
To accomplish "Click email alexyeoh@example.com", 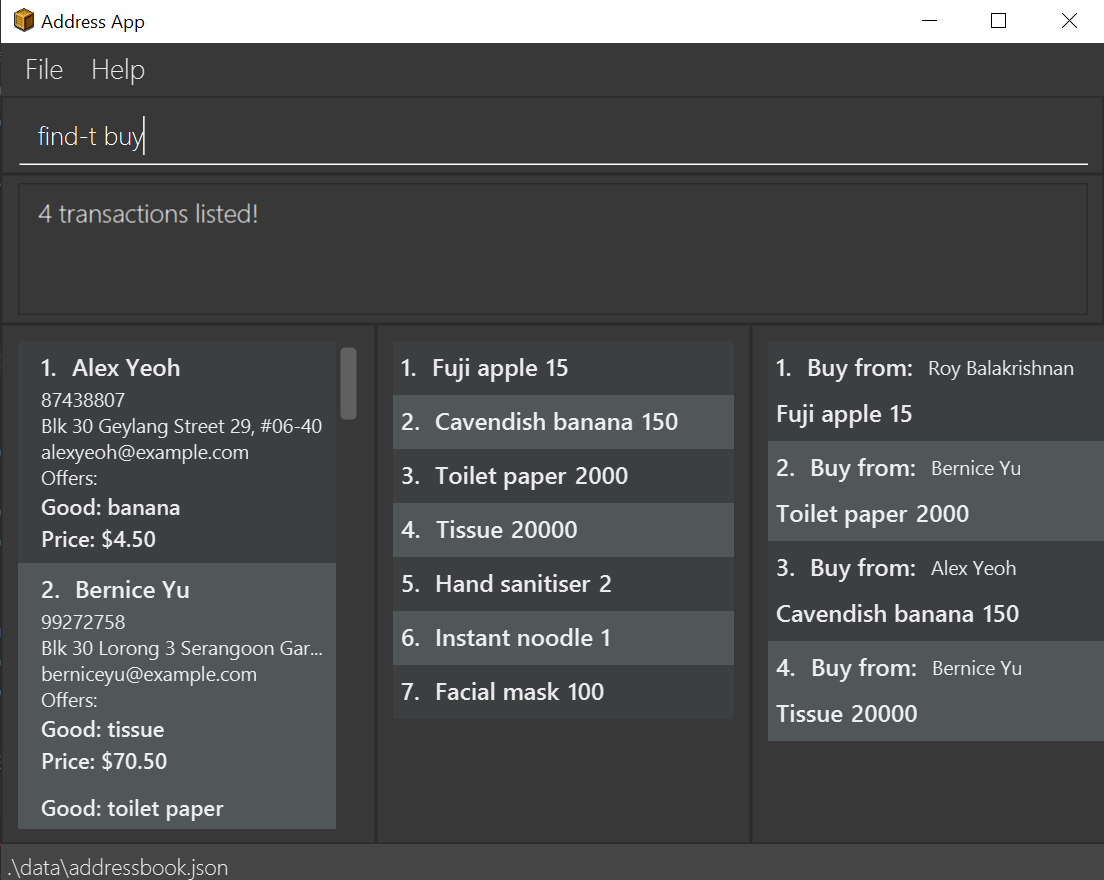I will [x=145, y=452].
